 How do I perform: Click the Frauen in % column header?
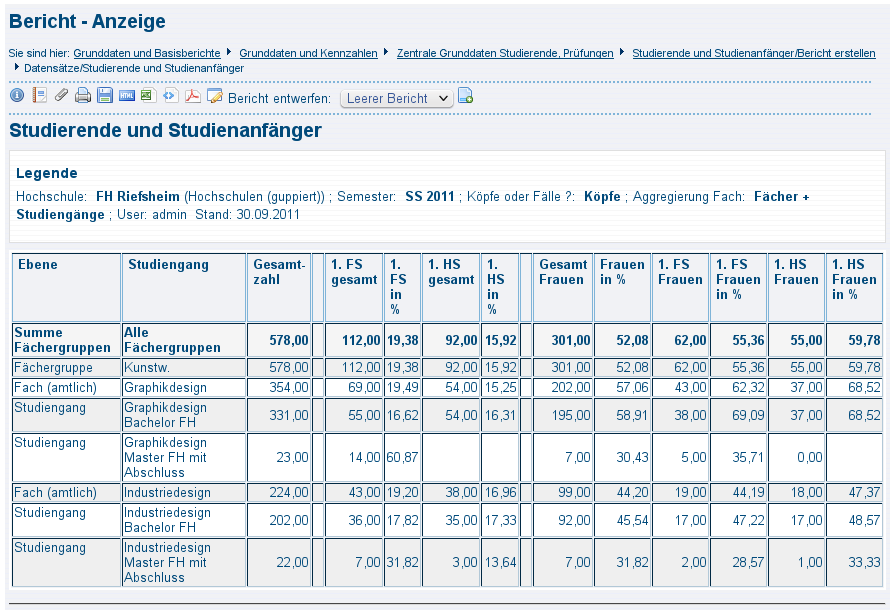(622, 288)
